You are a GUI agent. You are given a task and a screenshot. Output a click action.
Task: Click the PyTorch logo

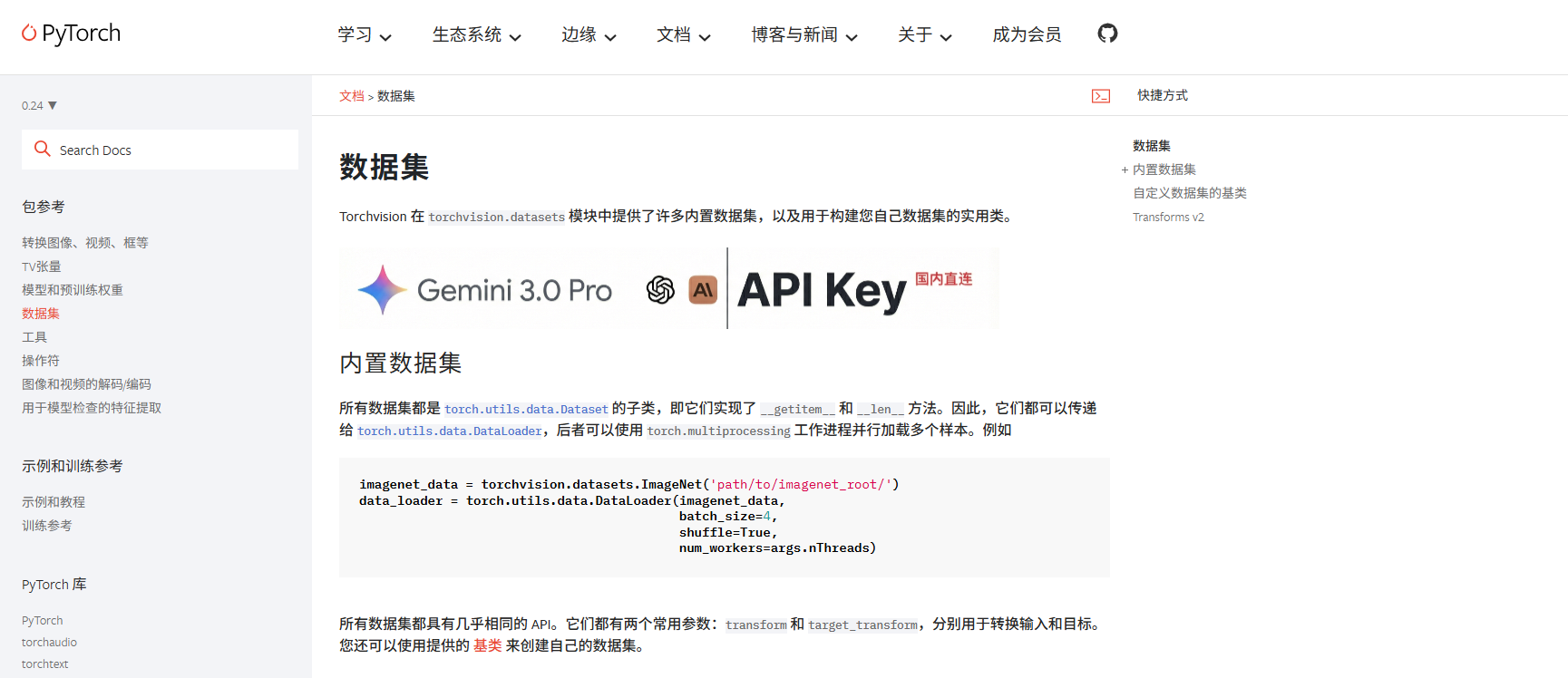coord(71,34)
